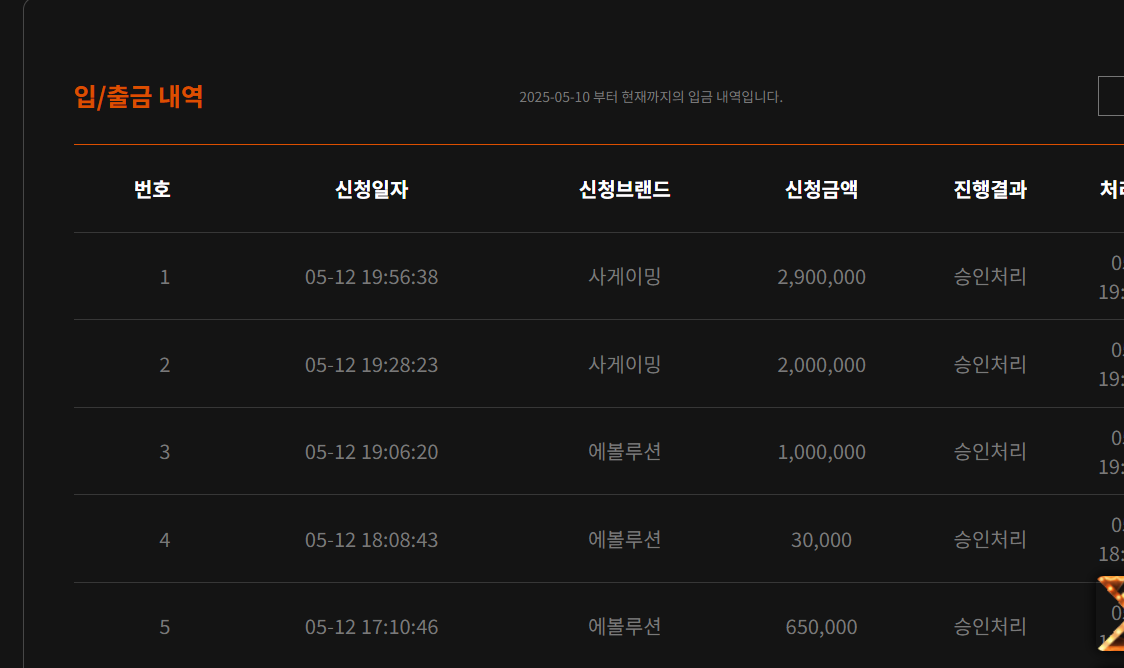Click the partially visible box top right
1124x668 pixels.
[1111, 96]
